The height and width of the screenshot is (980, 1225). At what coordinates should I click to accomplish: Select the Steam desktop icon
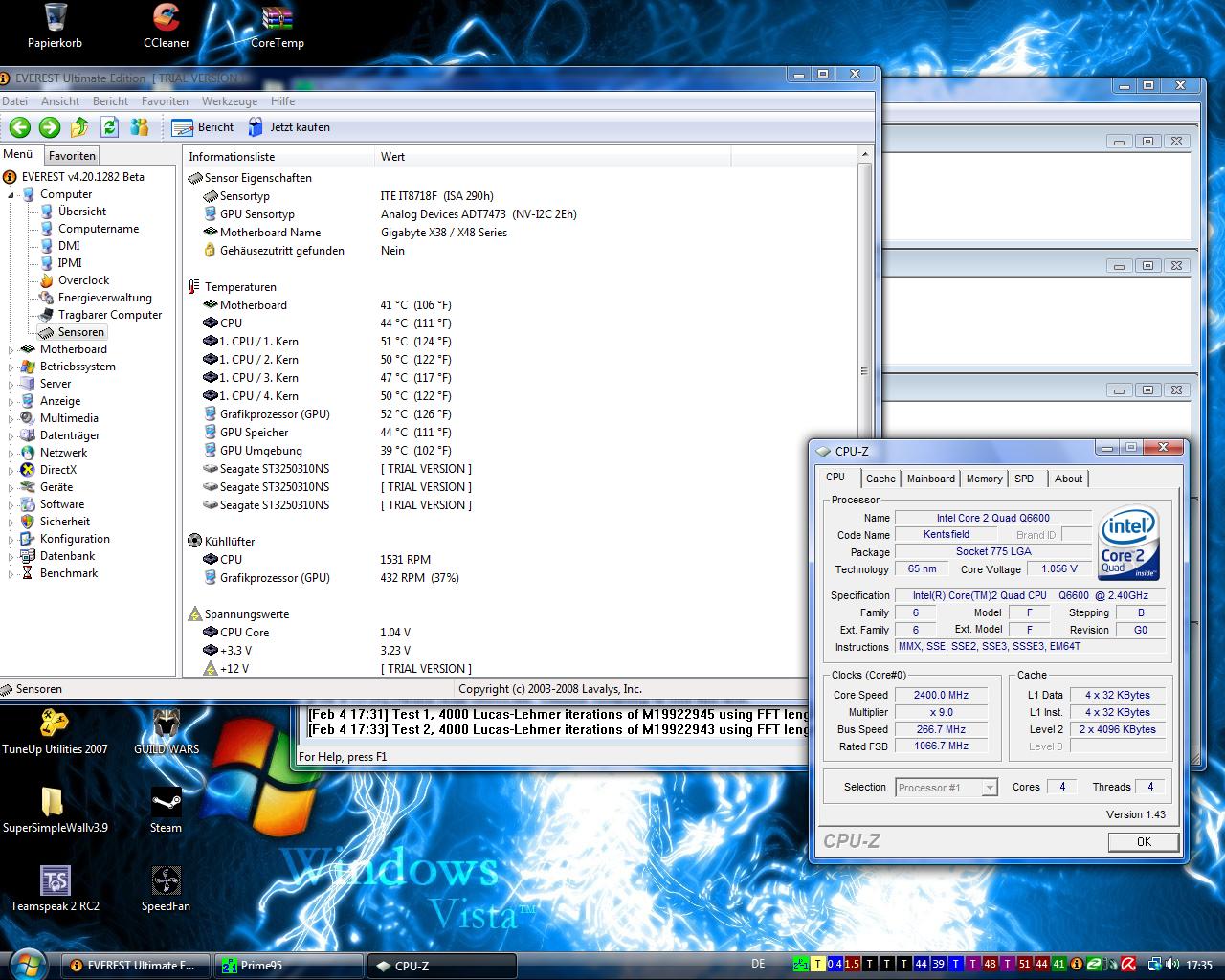[x=166, y=811]
